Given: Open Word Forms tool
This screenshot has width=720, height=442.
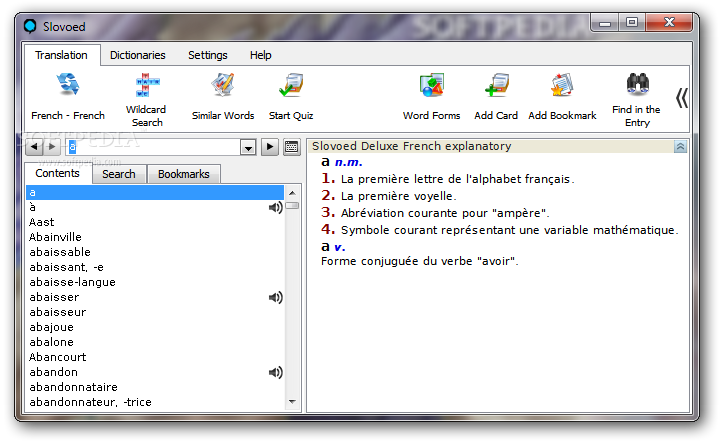Looking at the screenshot, I should [x=432, y=85].
